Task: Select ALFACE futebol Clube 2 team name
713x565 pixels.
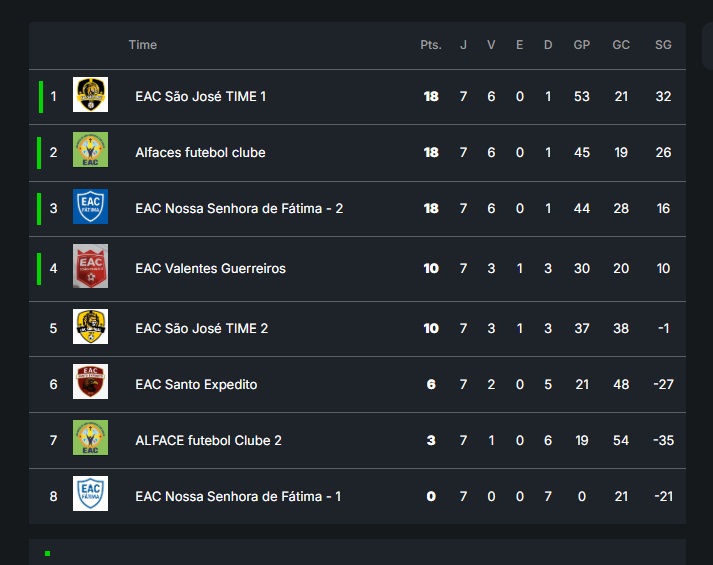Action: pos(208,441)
